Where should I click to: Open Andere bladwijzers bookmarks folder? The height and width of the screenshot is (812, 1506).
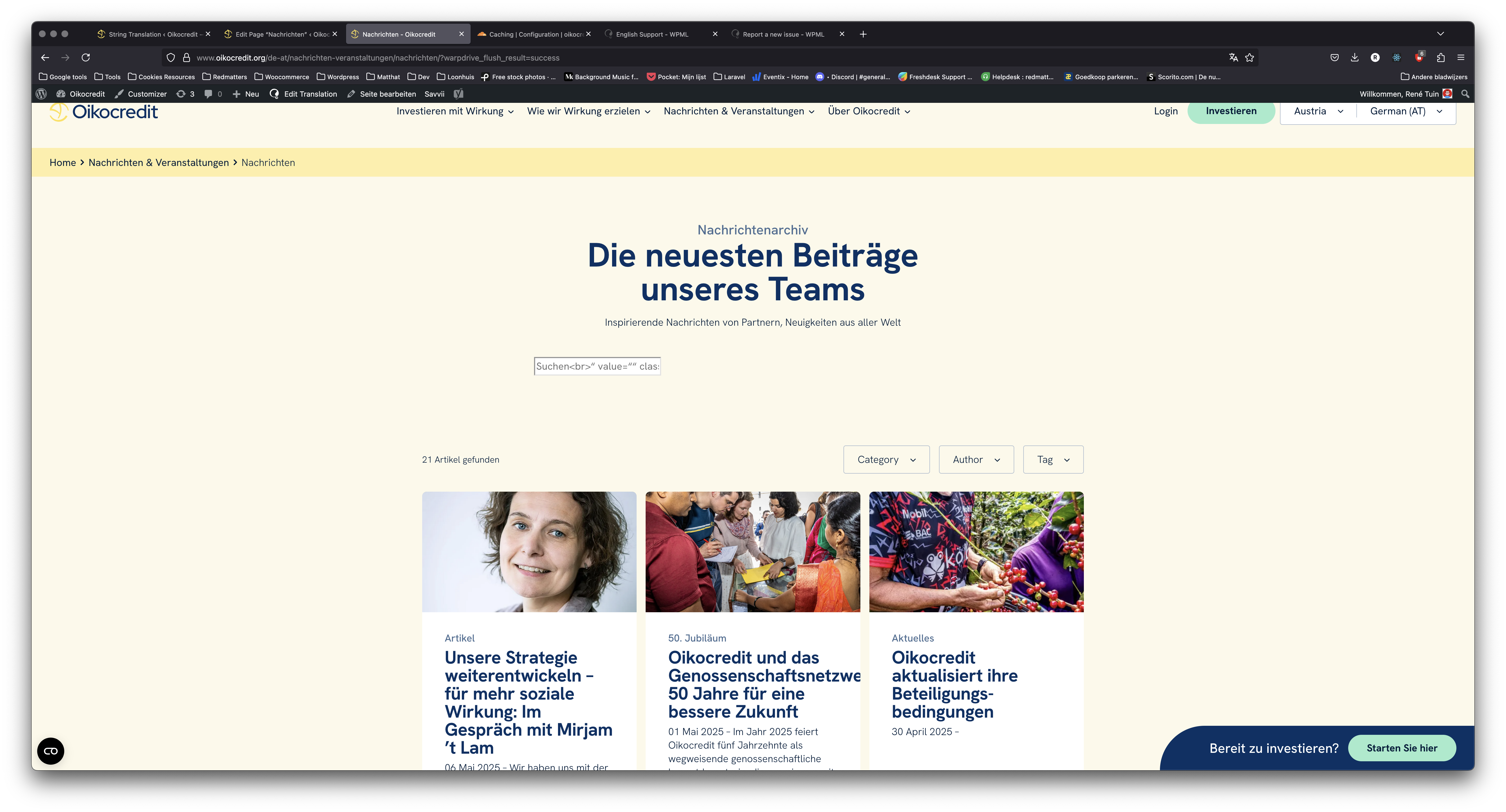(x=1434, y=77)
